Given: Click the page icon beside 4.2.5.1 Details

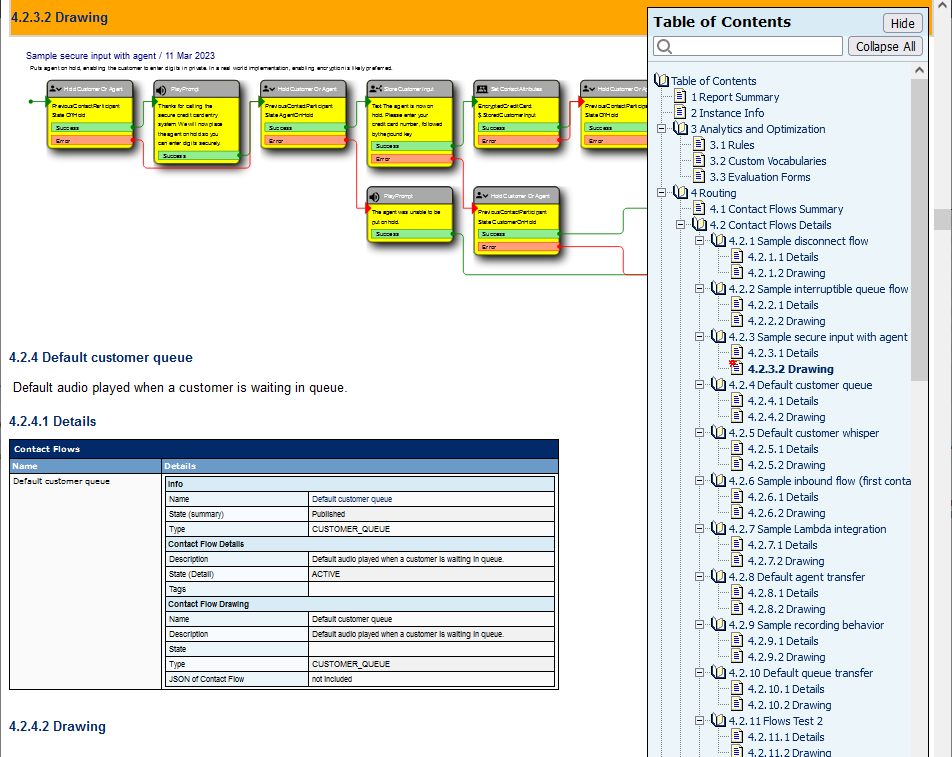Looking at the screenshot, I should pos(737,449).
